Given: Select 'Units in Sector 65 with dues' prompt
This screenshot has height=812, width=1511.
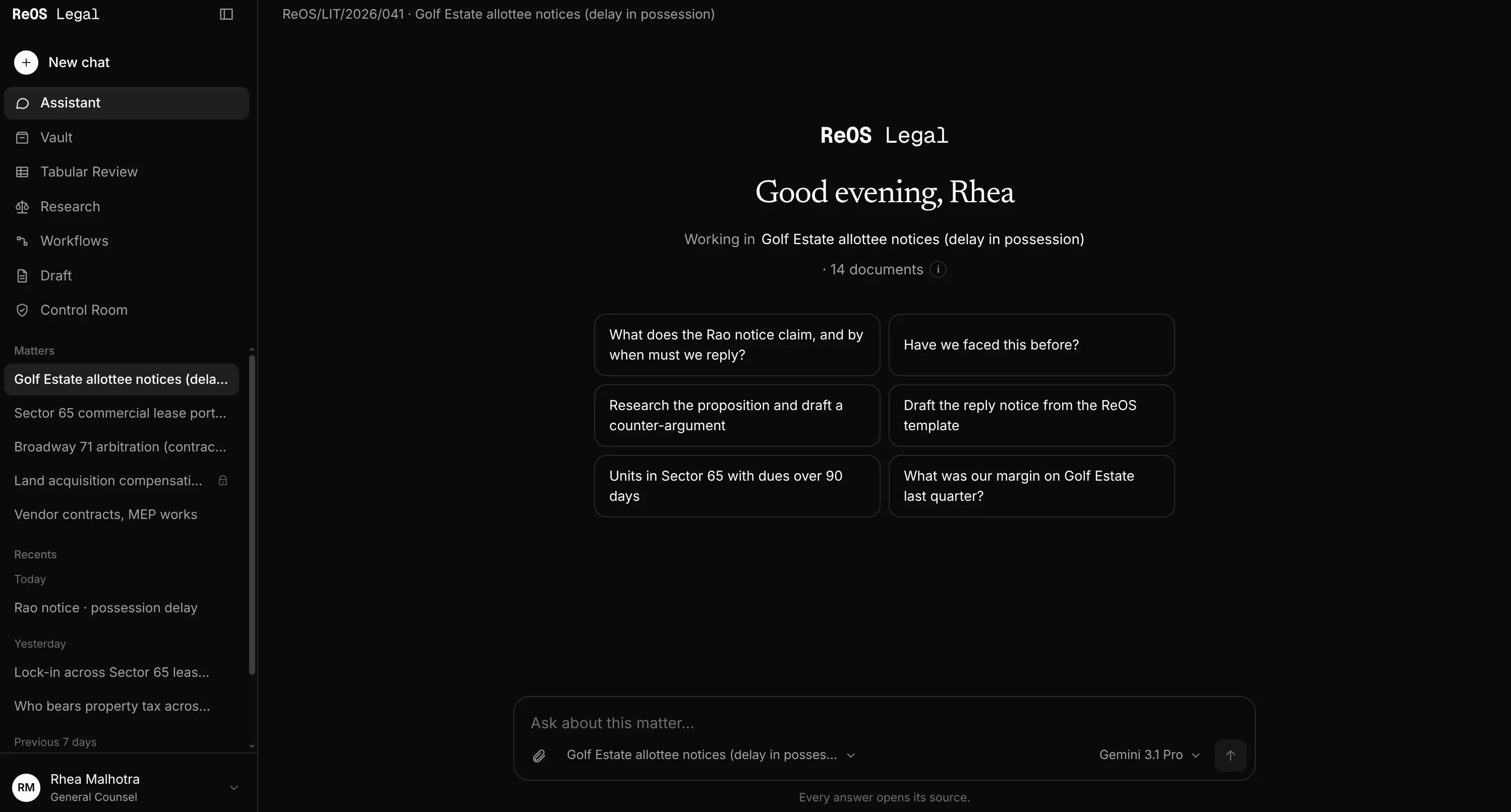Looking at the screenshot, I should coord(737,486).
